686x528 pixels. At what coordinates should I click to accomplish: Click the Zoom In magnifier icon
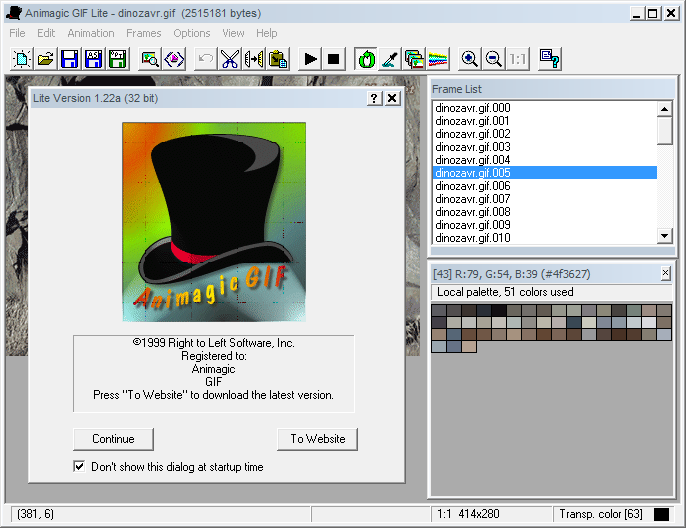[469, 59]
